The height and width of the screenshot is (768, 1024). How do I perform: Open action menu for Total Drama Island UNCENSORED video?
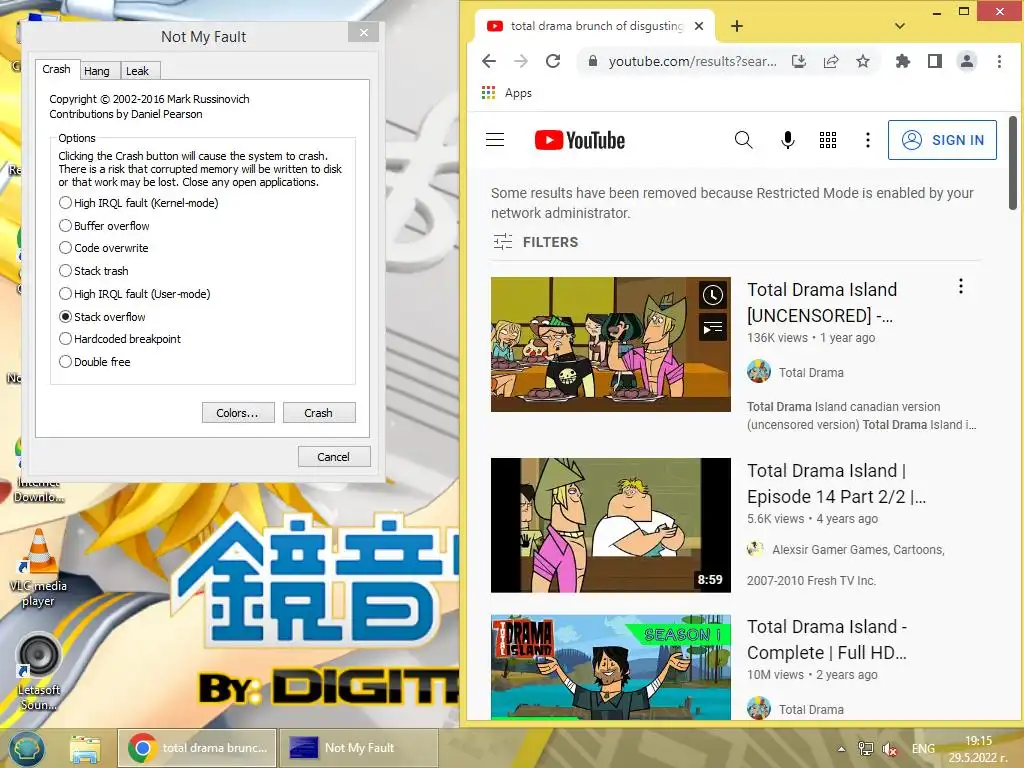pos(960,286)
